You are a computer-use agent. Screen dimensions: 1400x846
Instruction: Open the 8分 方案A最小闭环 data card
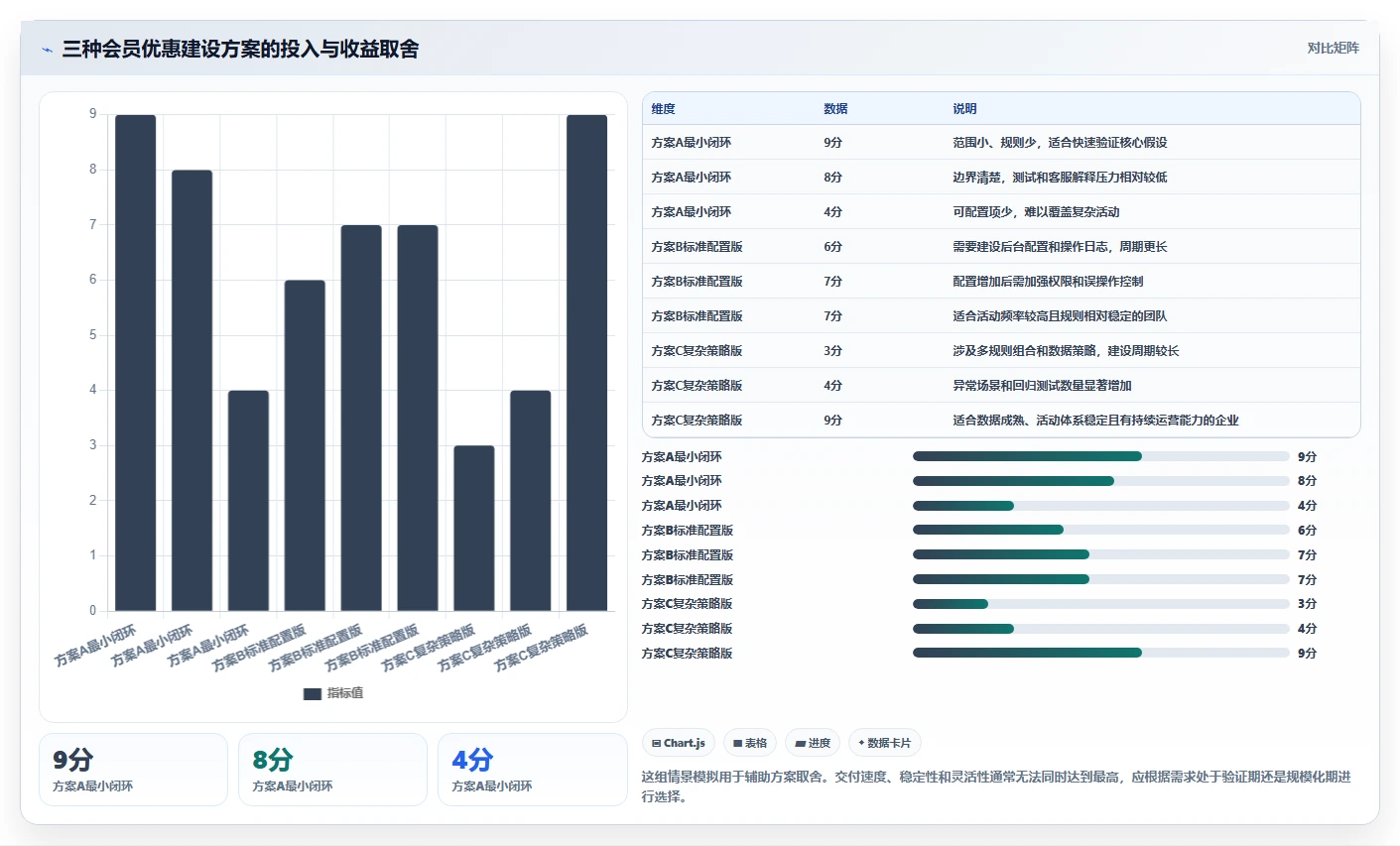click(332, 770)
